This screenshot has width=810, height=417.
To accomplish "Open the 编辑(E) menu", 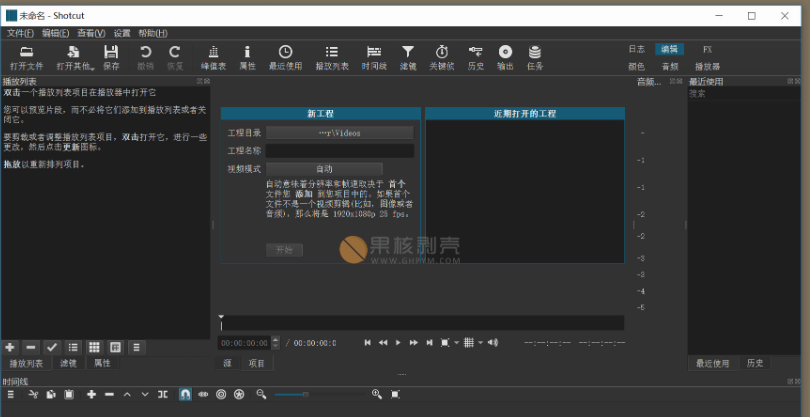I will tap(55, 33).
